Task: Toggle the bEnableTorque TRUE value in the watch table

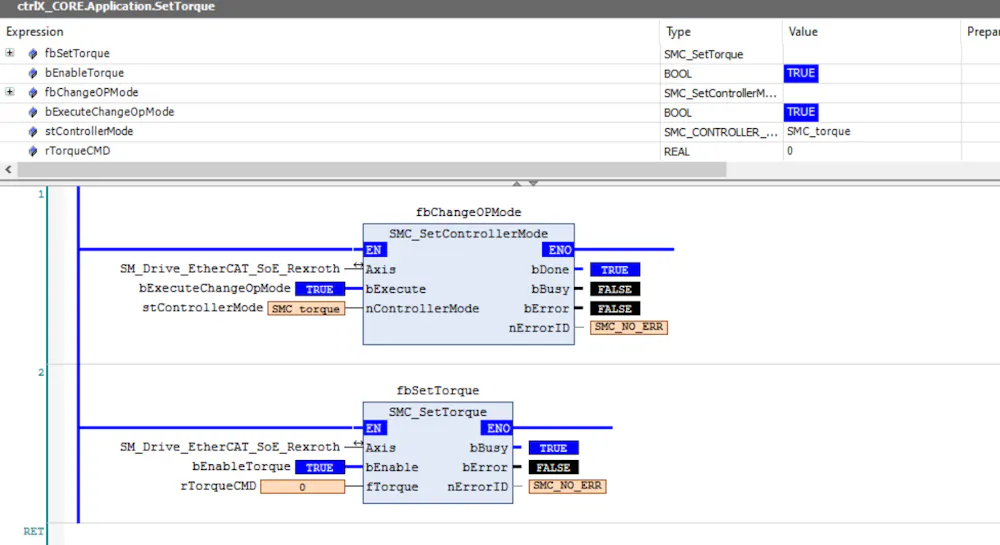Action: (801, 73)
